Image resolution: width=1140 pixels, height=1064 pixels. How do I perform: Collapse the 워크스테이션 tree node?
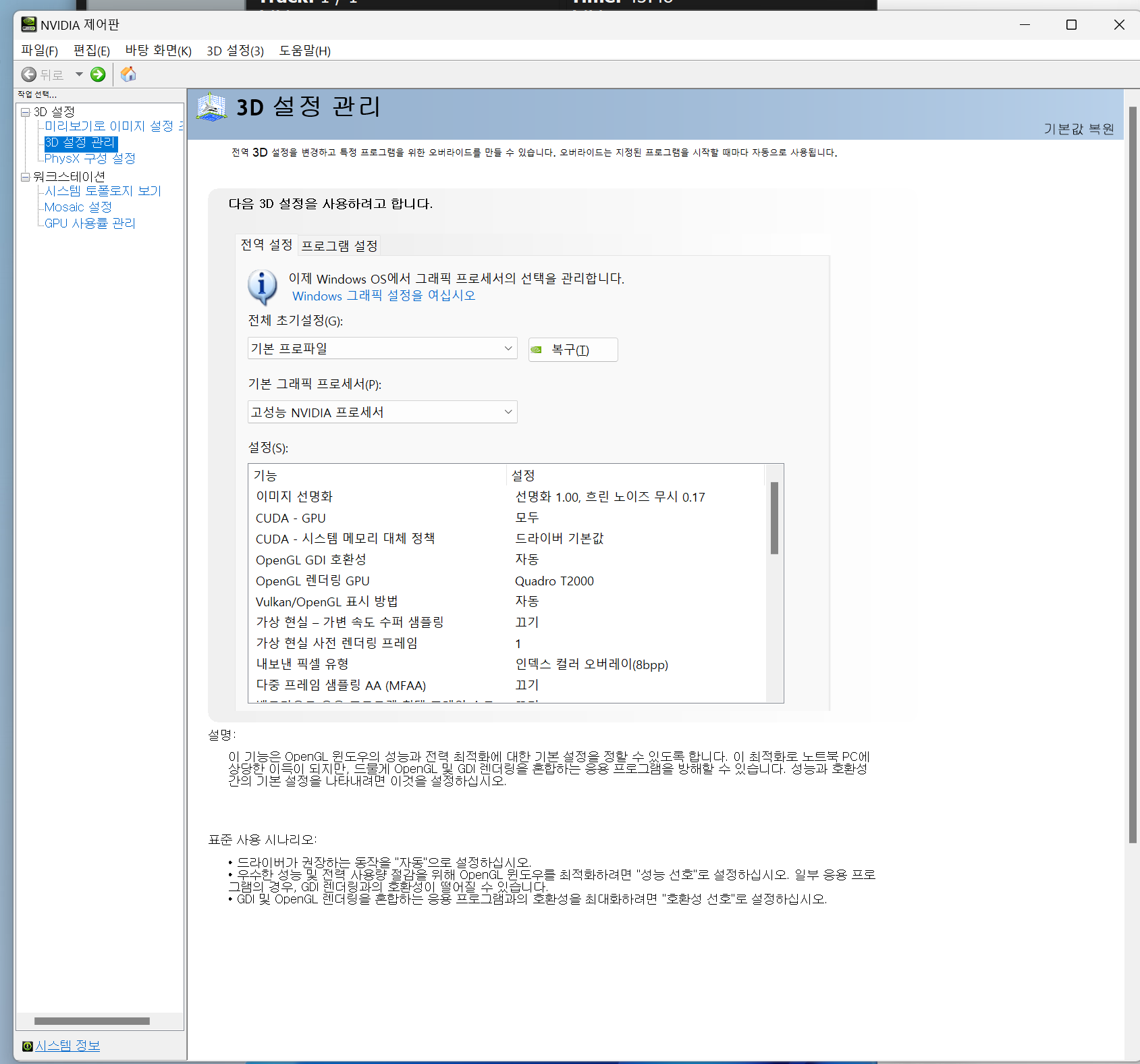[25, 177]
